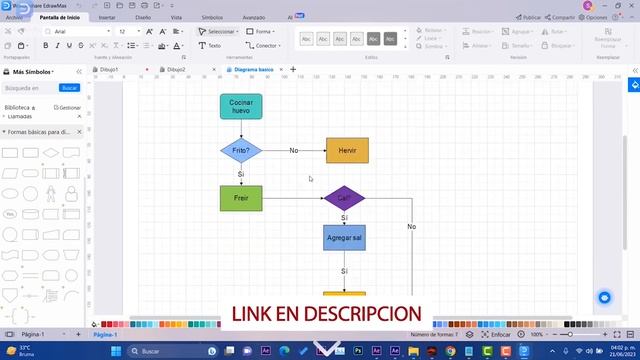Click the zoom slider handle
640x360 pixels.
pyautogui.click(x=570, y=334)
